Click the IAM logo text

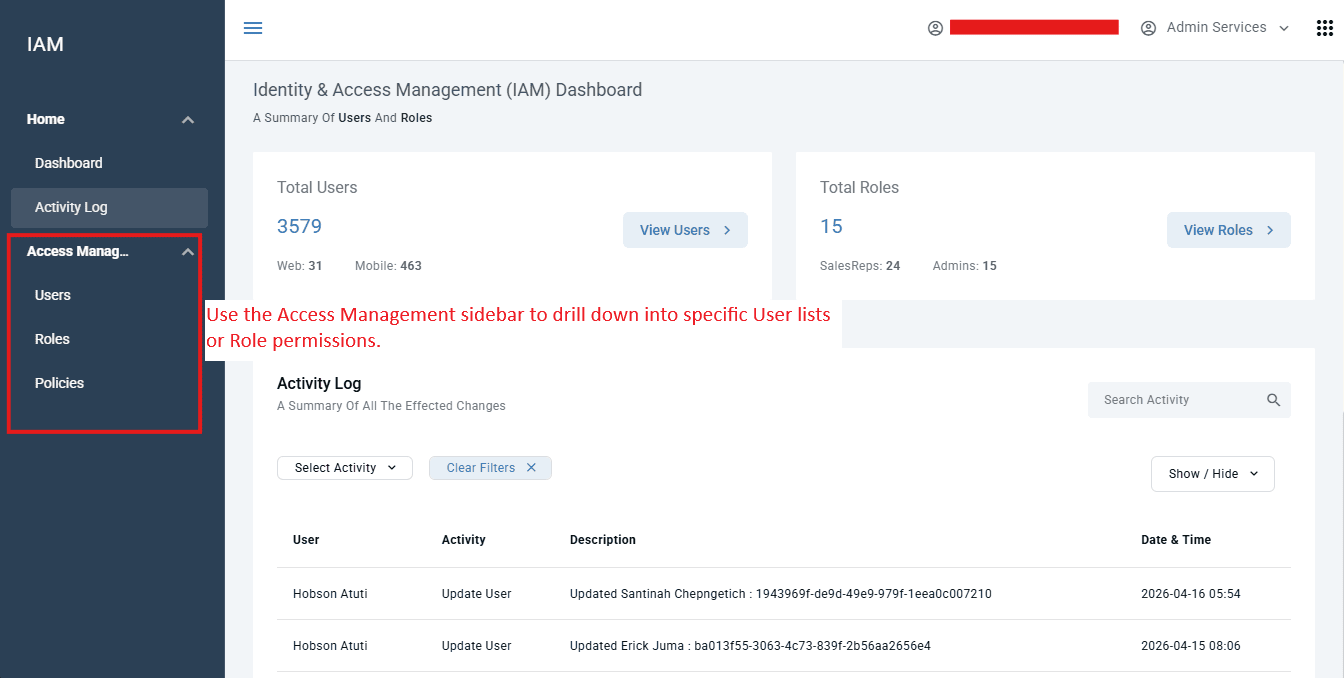[x=45, y=44]
